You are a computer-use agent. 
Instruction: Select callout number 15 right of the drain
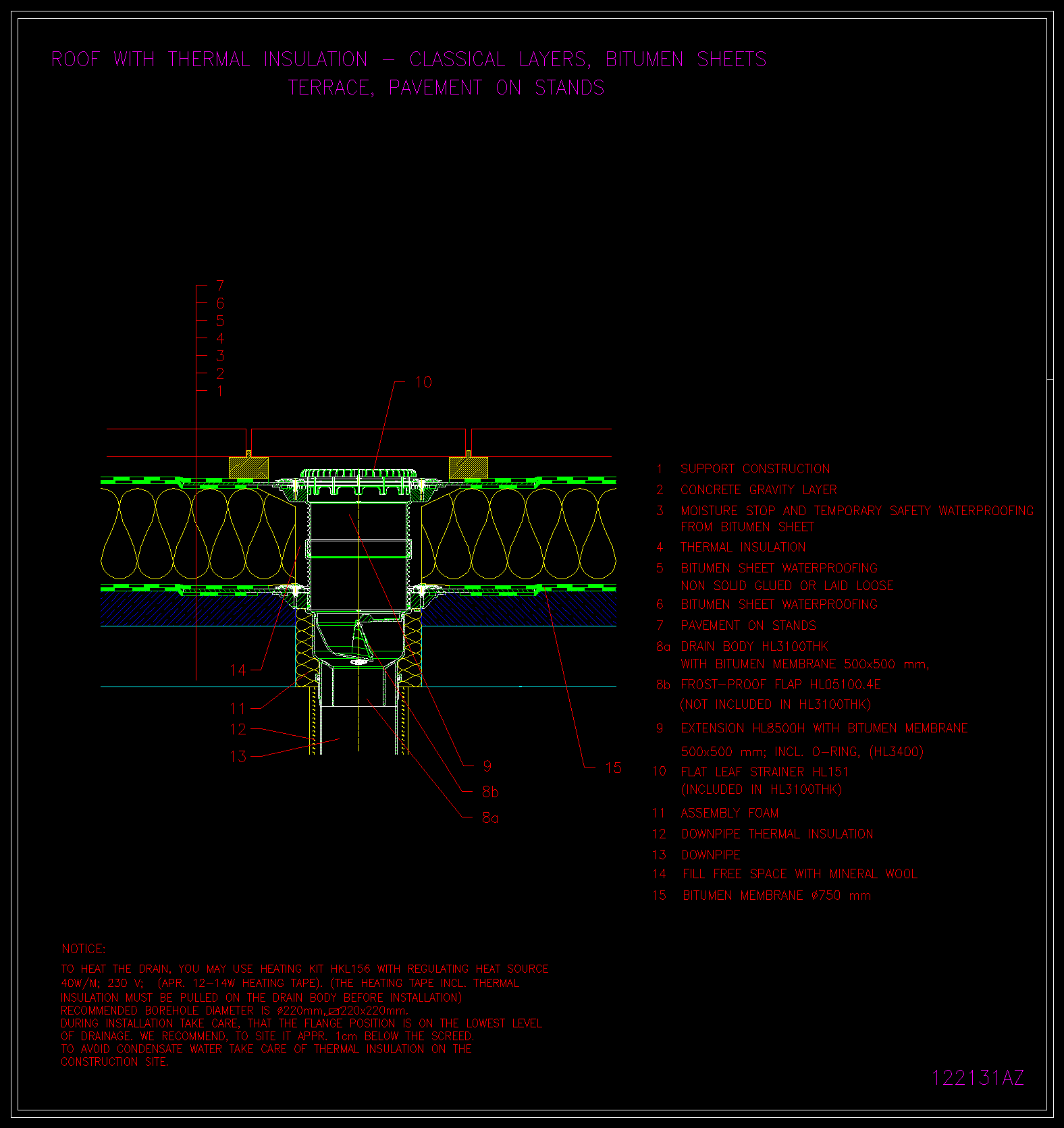[613, 768]
